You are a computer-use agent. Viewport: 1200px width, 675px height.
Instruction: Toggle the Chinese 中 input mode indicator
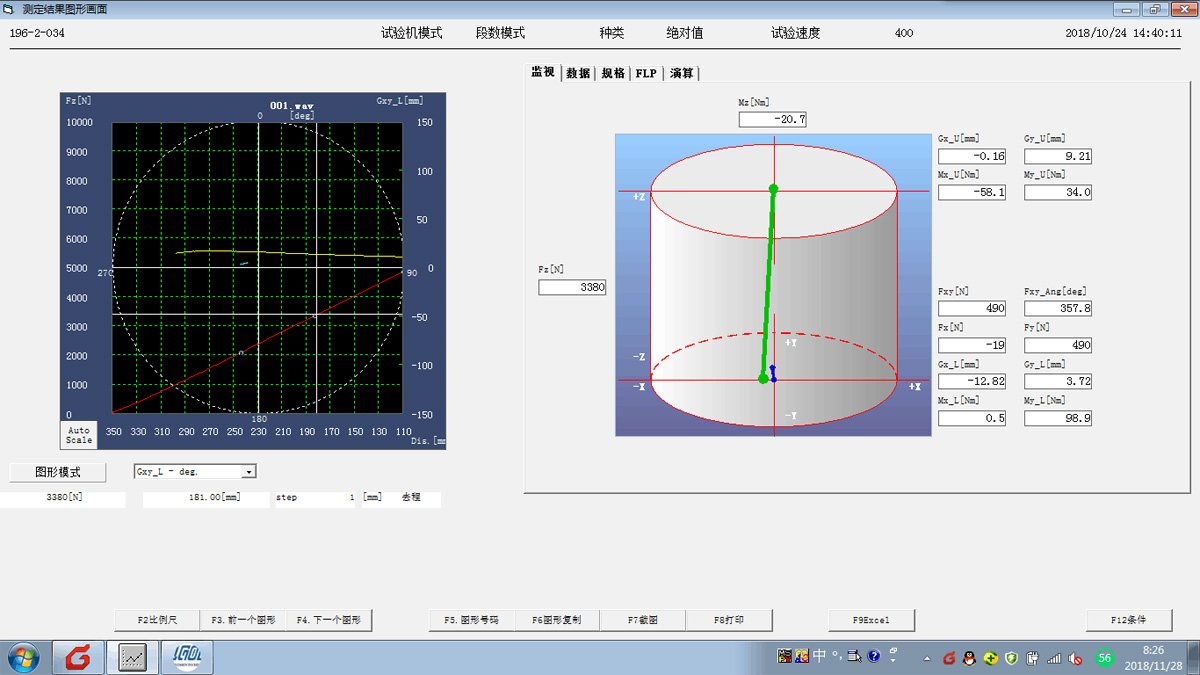(x=819, y=656)
